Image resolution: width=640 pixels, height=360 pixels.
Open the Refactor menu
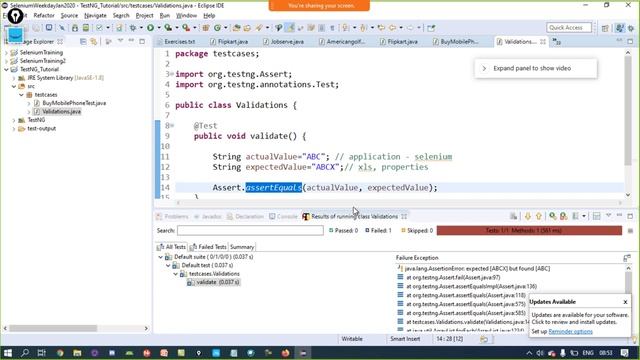tap(44, 16)
